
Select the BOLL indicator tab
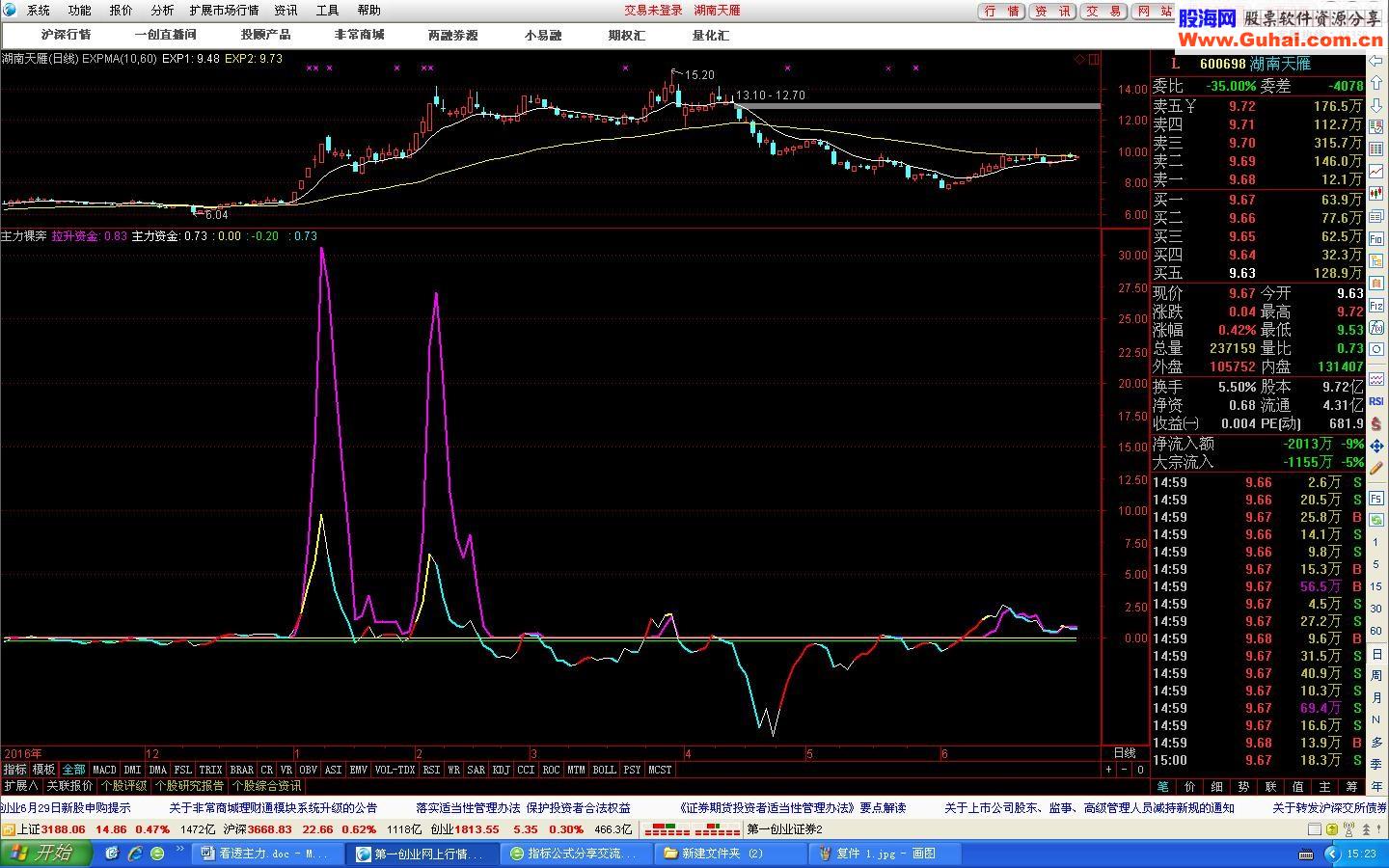pos(604,770)
